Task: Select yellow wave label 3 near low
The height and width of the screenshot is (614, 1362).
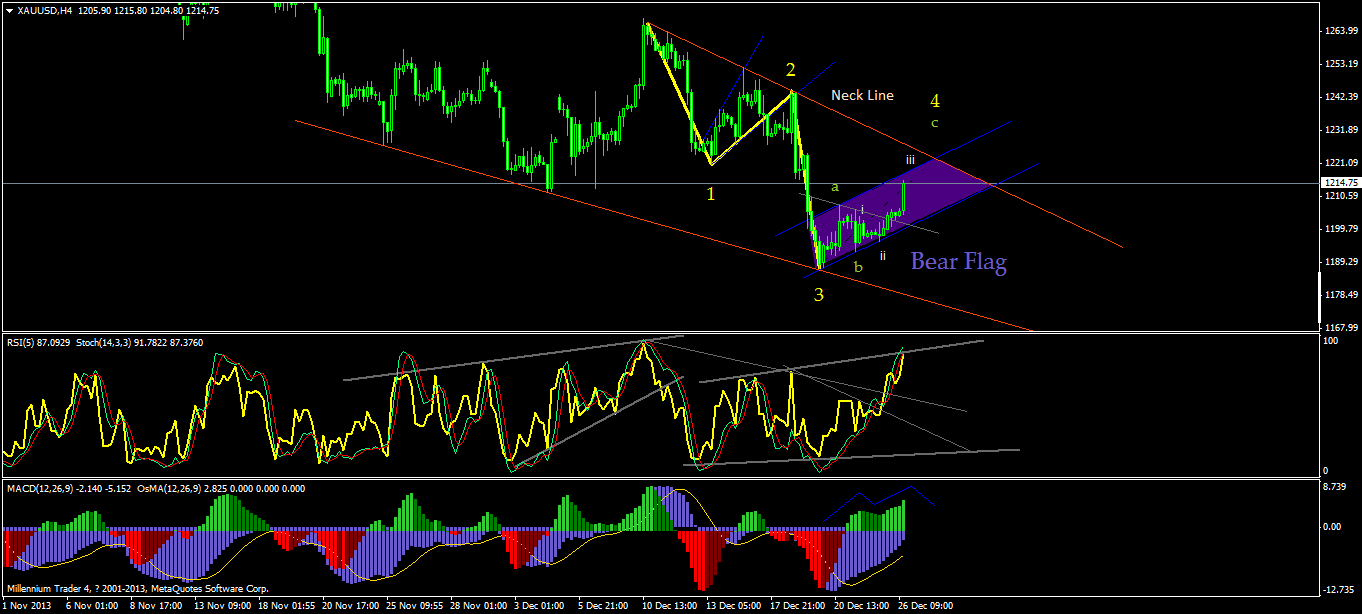Action: (819, 294)
